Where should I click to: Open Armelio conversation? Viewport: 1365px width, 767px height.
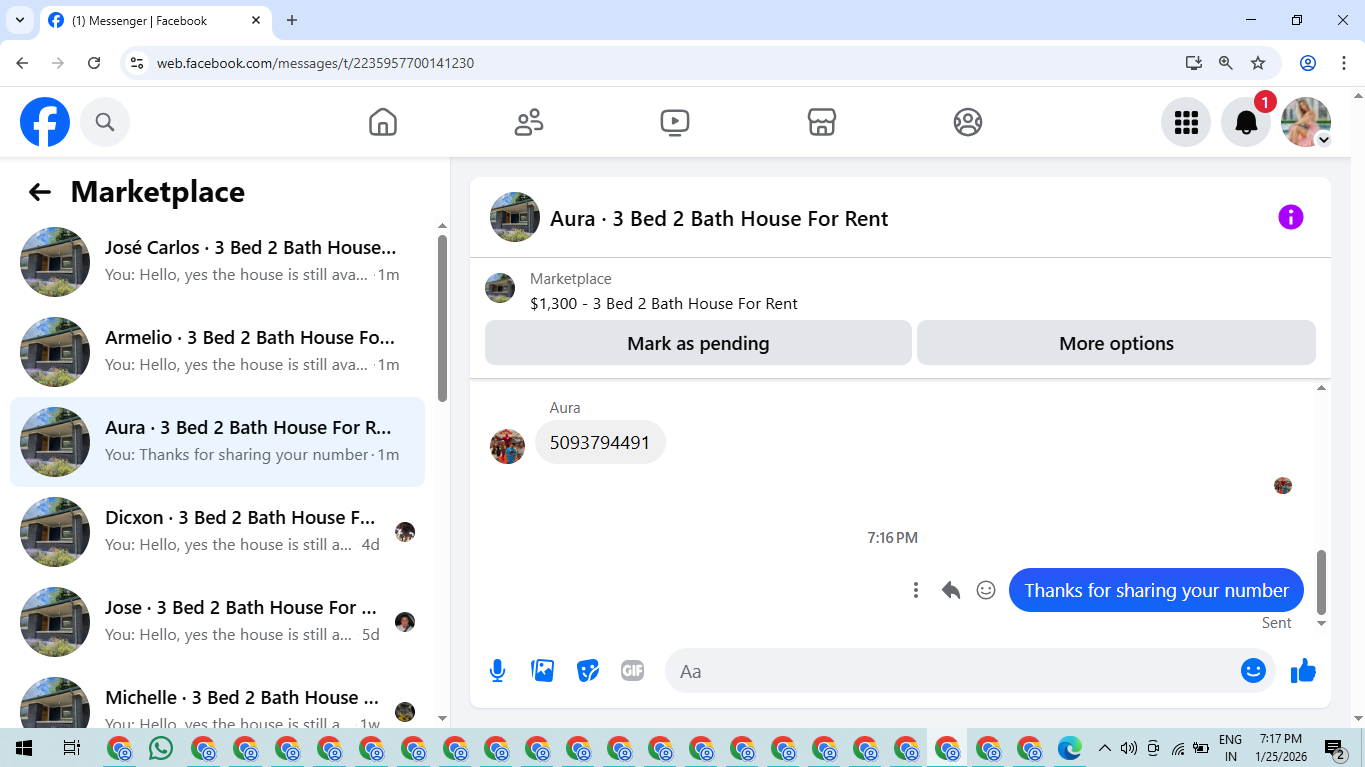[x=217, y=352]
